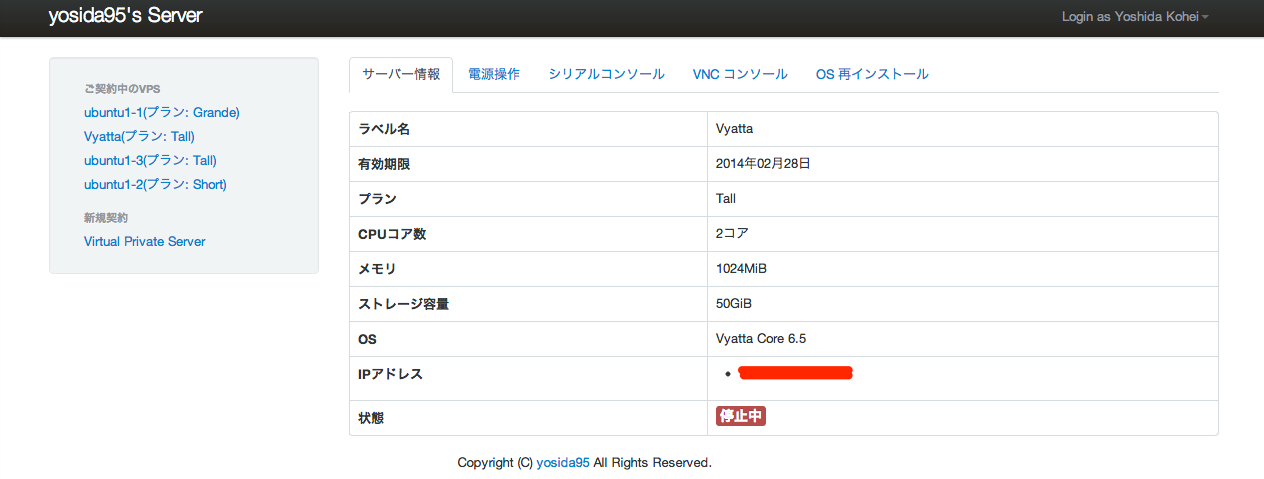Open the VNC コンソール tab
The width and height of the screenshot is (1264, 479).
[x=740, y=75]
